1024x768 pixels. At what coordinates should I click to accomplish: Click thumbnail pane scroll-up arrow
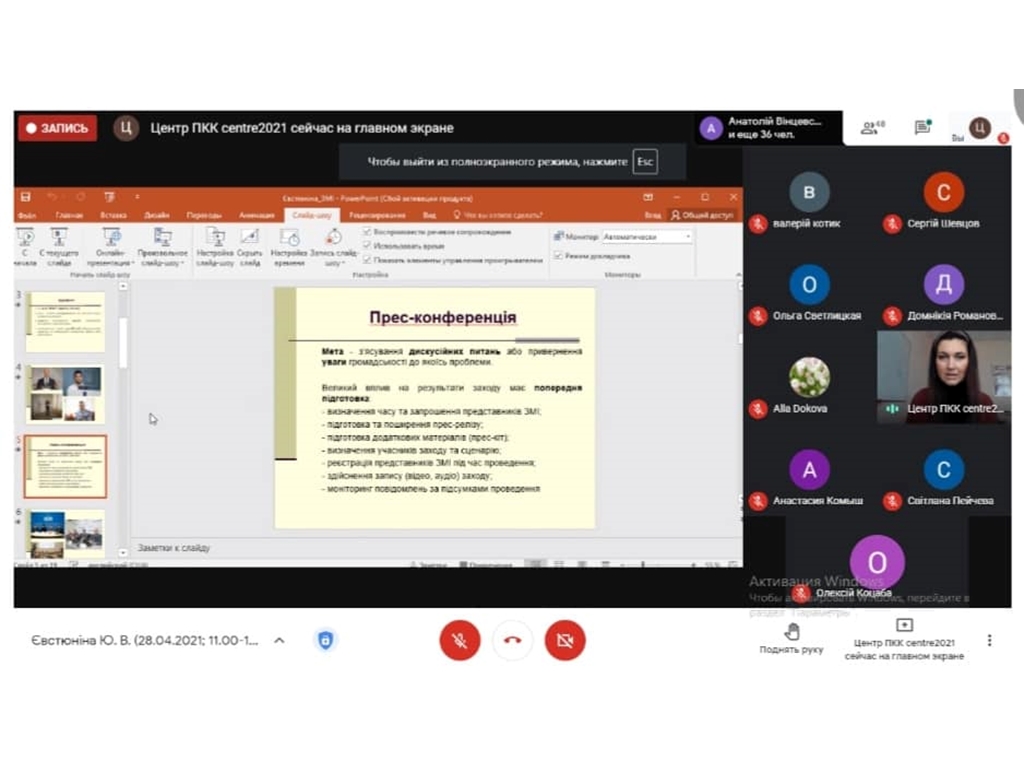pyautogui.click(x=123, y=286)
